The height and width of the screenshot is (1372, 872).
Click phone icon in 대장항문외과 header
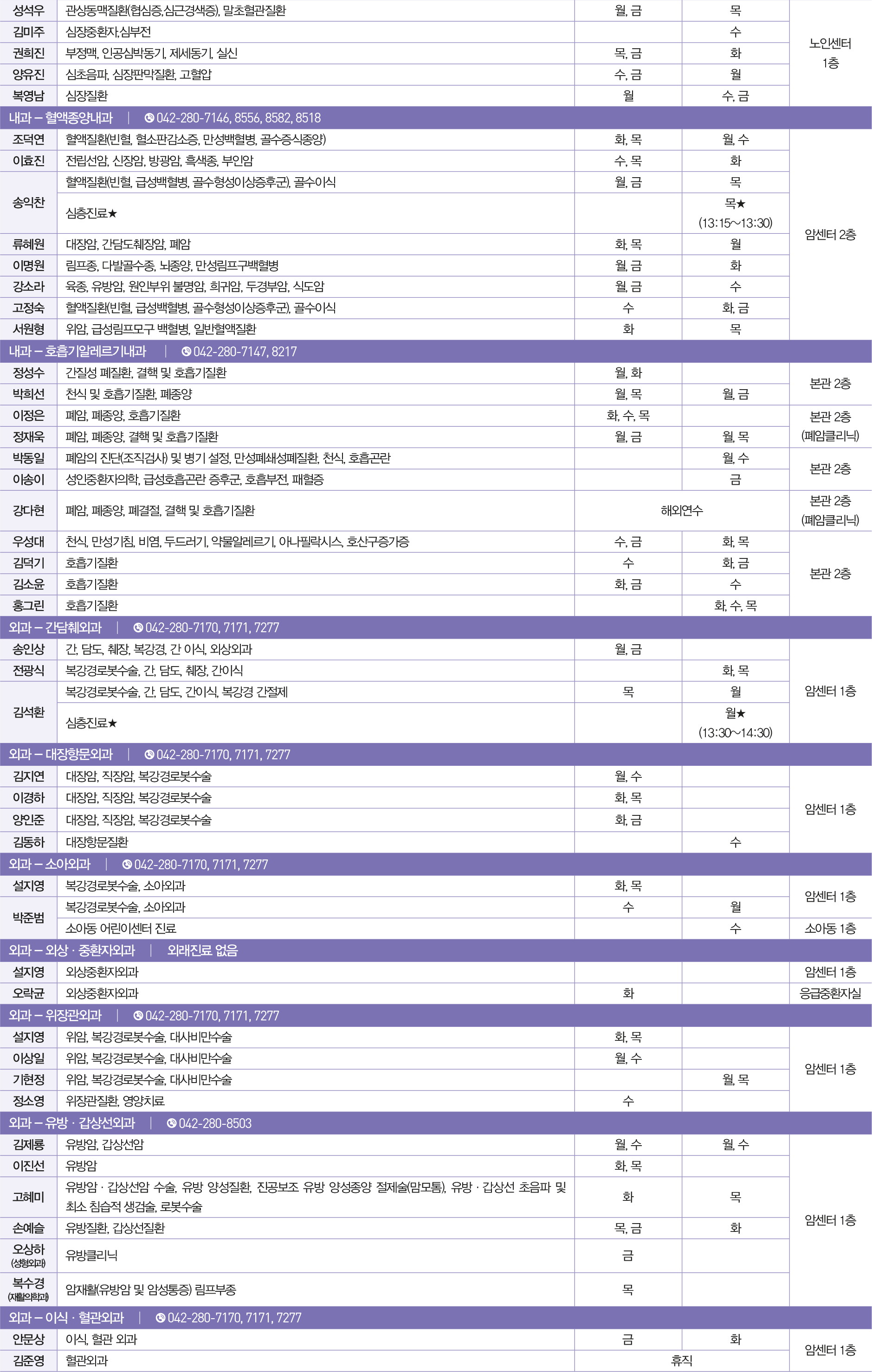tap(149, 754)
